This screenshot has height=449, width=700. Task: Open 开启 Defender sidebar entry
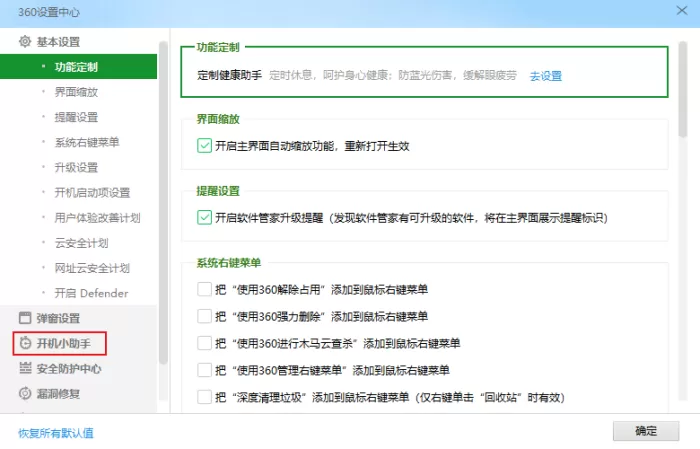[x=91, y=293]
